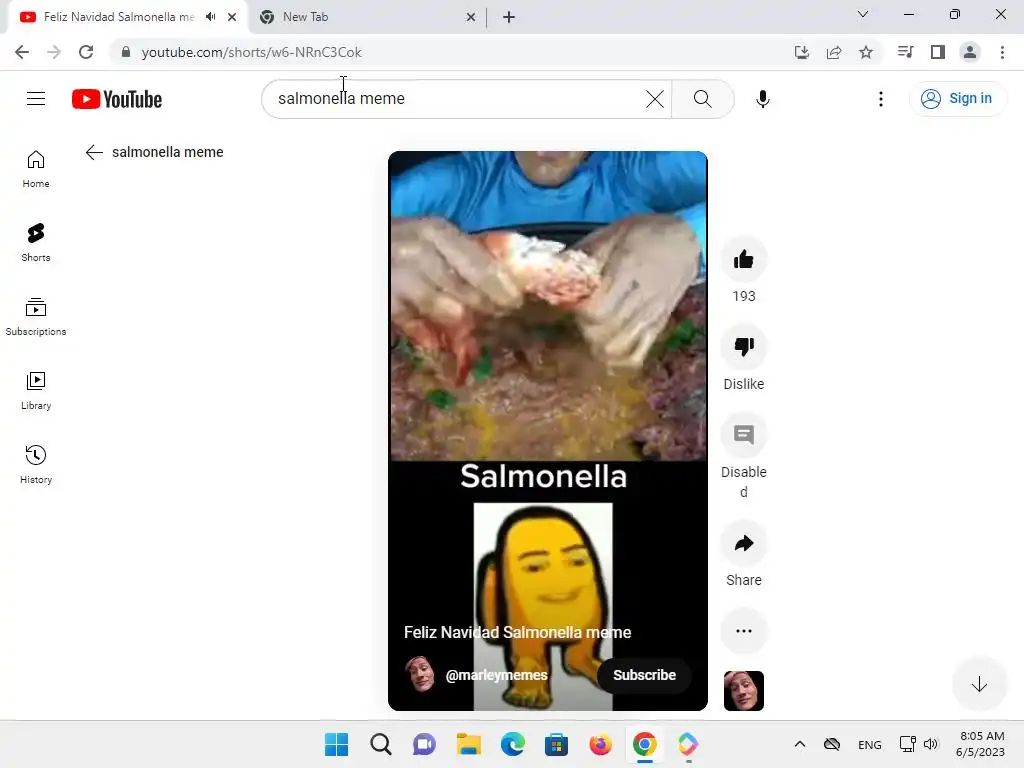Focus the address bar URL

pyautogui.click(x=251, y=52)
